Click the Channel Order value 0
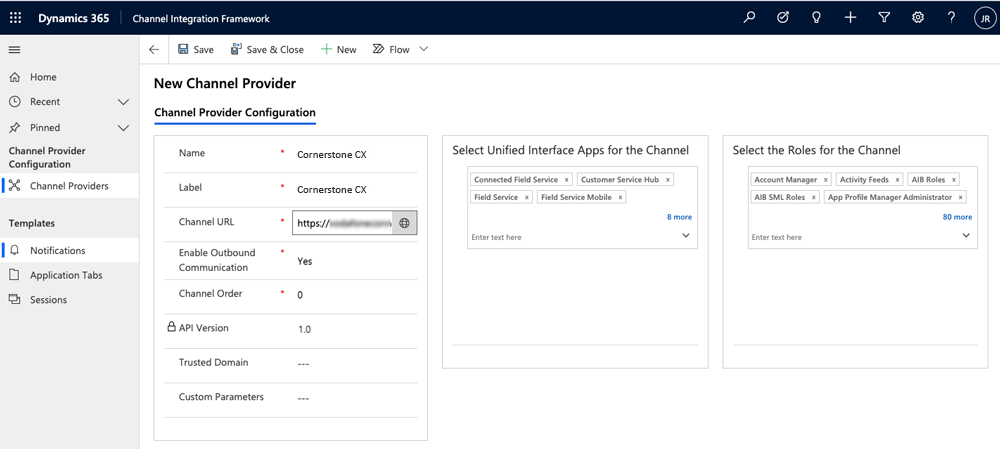Viewport: 1000px width, 449px height. point(300,295)
